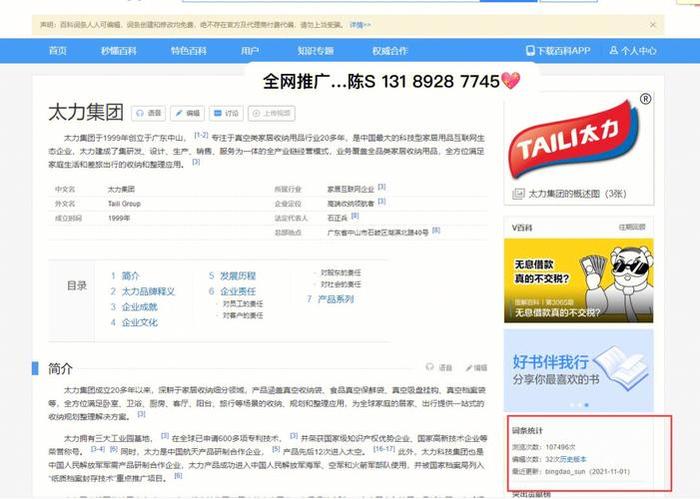The width and height of the screenshot is (700, 499).
Task: Click the 外文名 value Taili Group
Action: click(124, 204)
